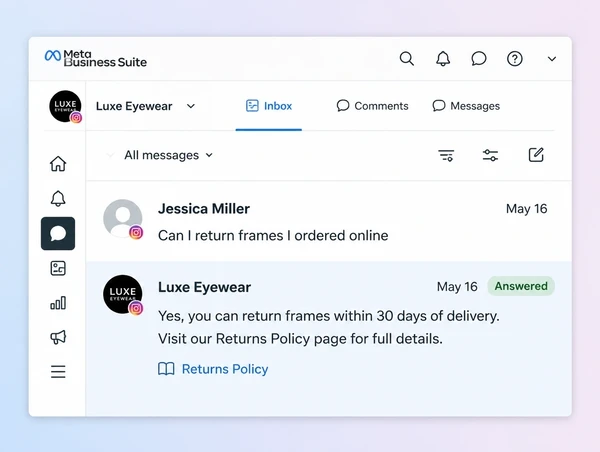
Task: Click Luxe Eyewear profile avatar in header
Action: [65, 106]
